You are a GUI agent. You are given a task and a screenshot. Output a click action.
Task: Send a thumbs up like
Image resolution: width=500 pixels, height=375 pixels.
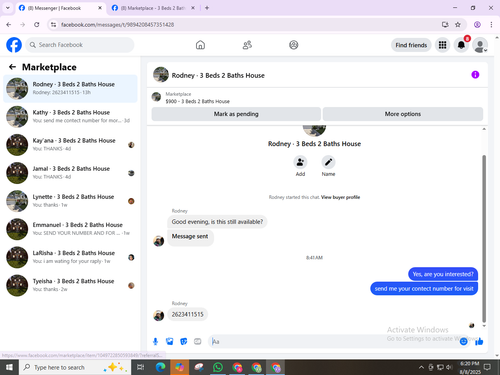coord(479,341)
